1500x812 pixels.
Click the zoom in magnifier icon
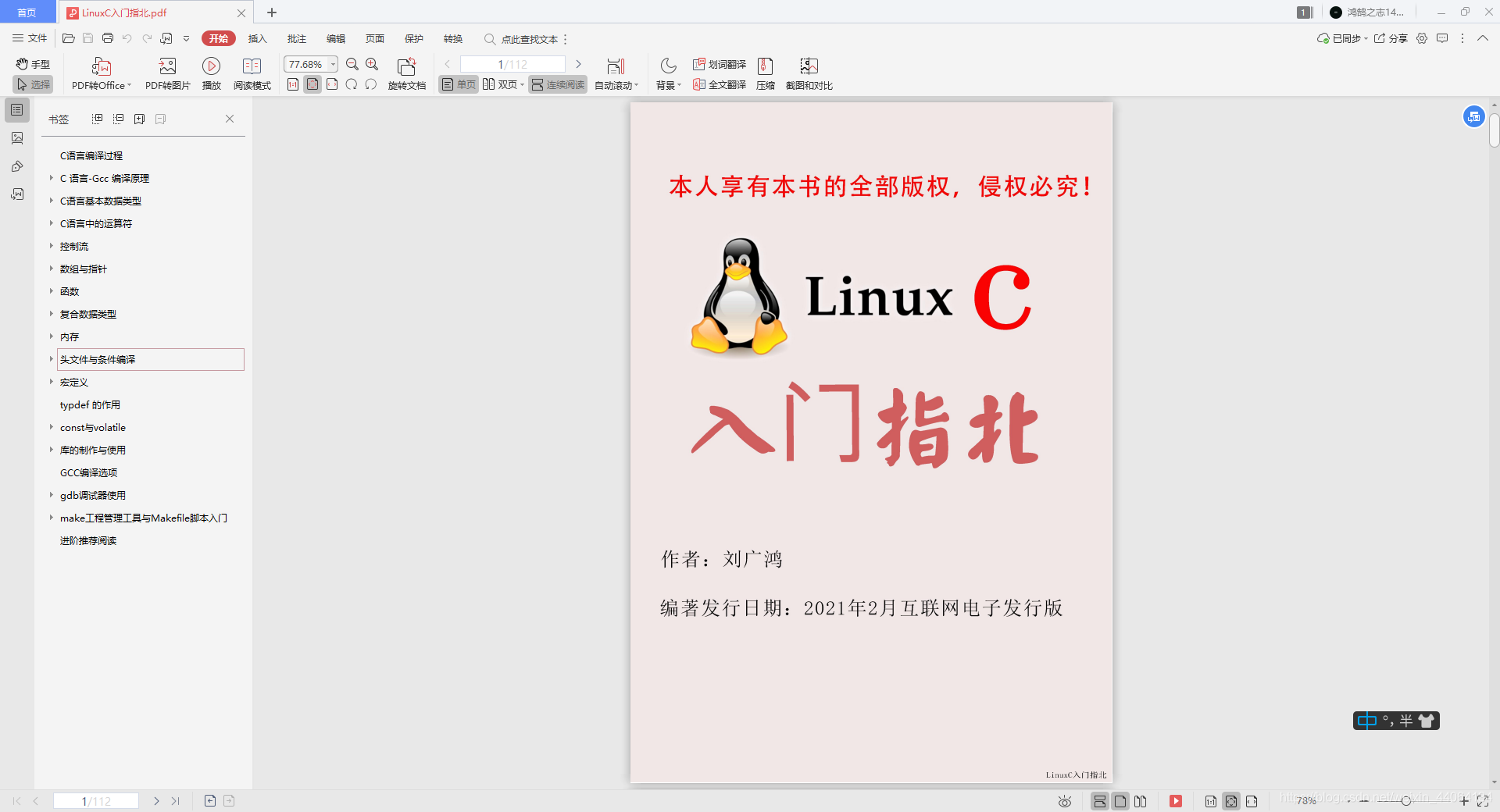pos(372,64)
